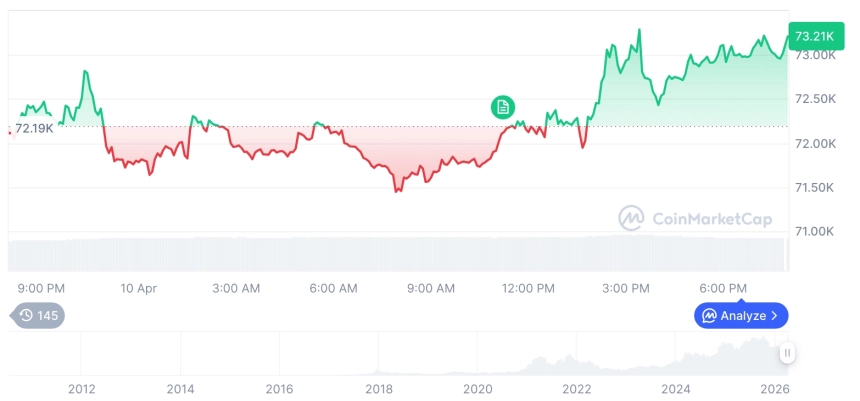Select the 2022 year on overview timeline

[x=577, y=389]
